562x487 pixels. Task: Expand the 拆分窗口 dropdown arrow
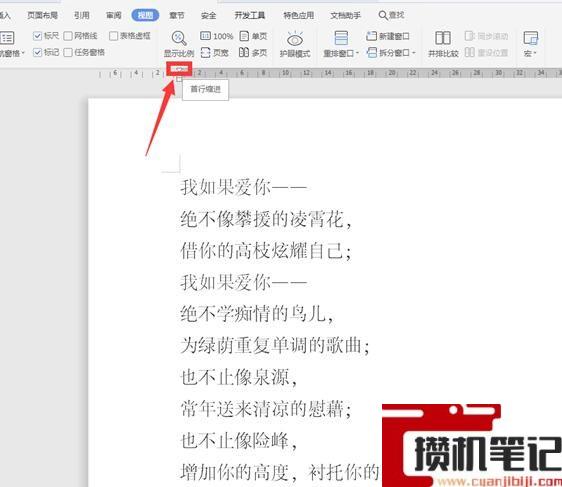tap(414, 53)
